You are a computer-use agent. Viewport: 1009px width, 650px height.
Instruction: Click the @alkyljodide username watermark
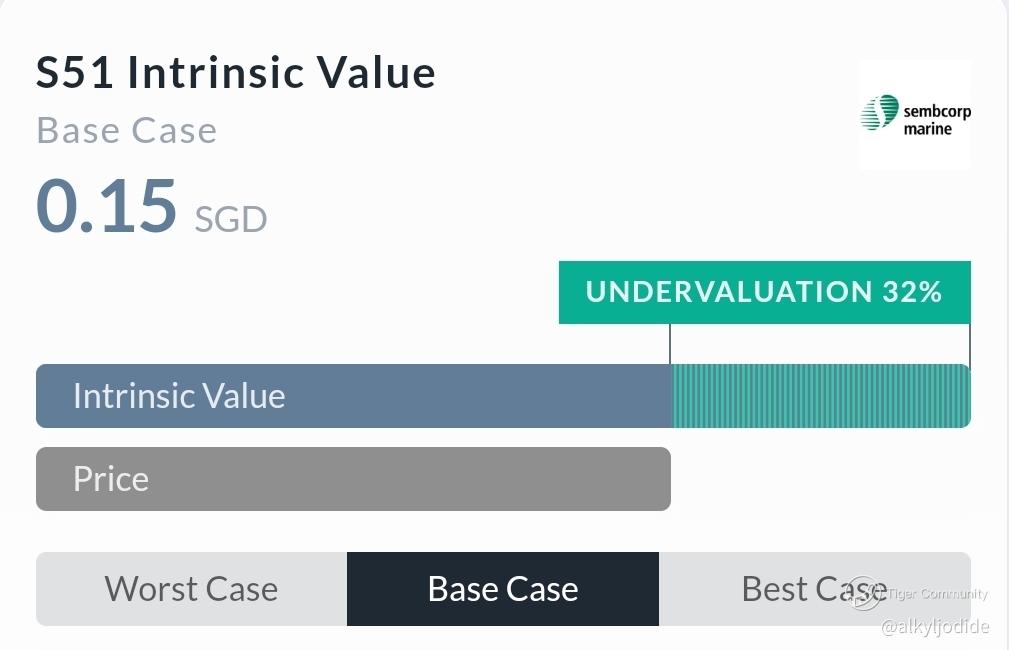click(x=934, y=627)
